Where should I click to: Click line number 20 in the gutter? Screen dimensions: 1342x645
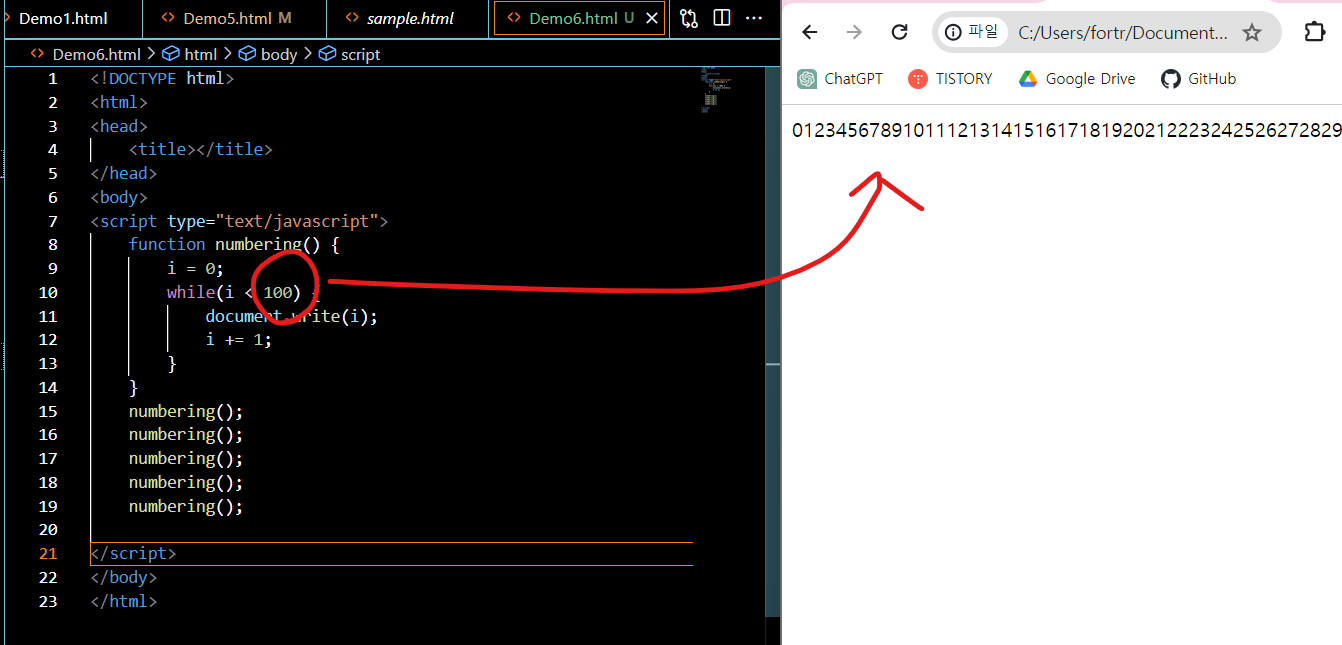tap(48, 529)
